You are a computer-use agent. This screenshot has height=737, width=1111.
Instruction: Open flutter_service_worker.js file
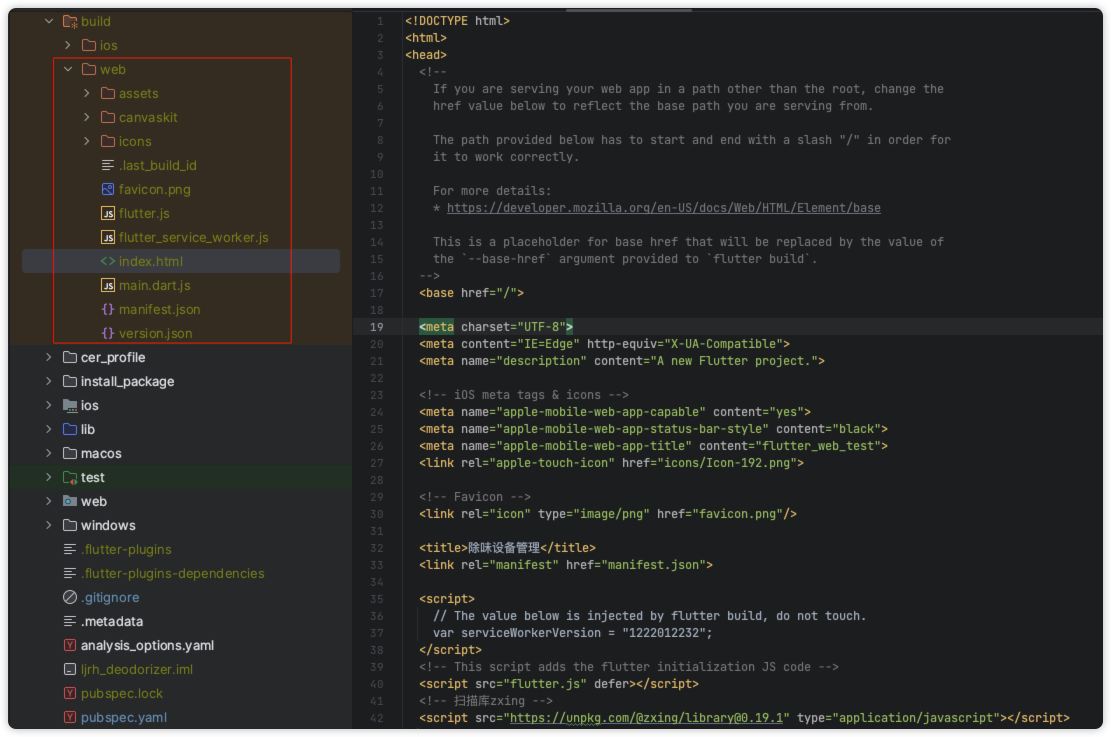pyautogui.click(x=193, y=237)
